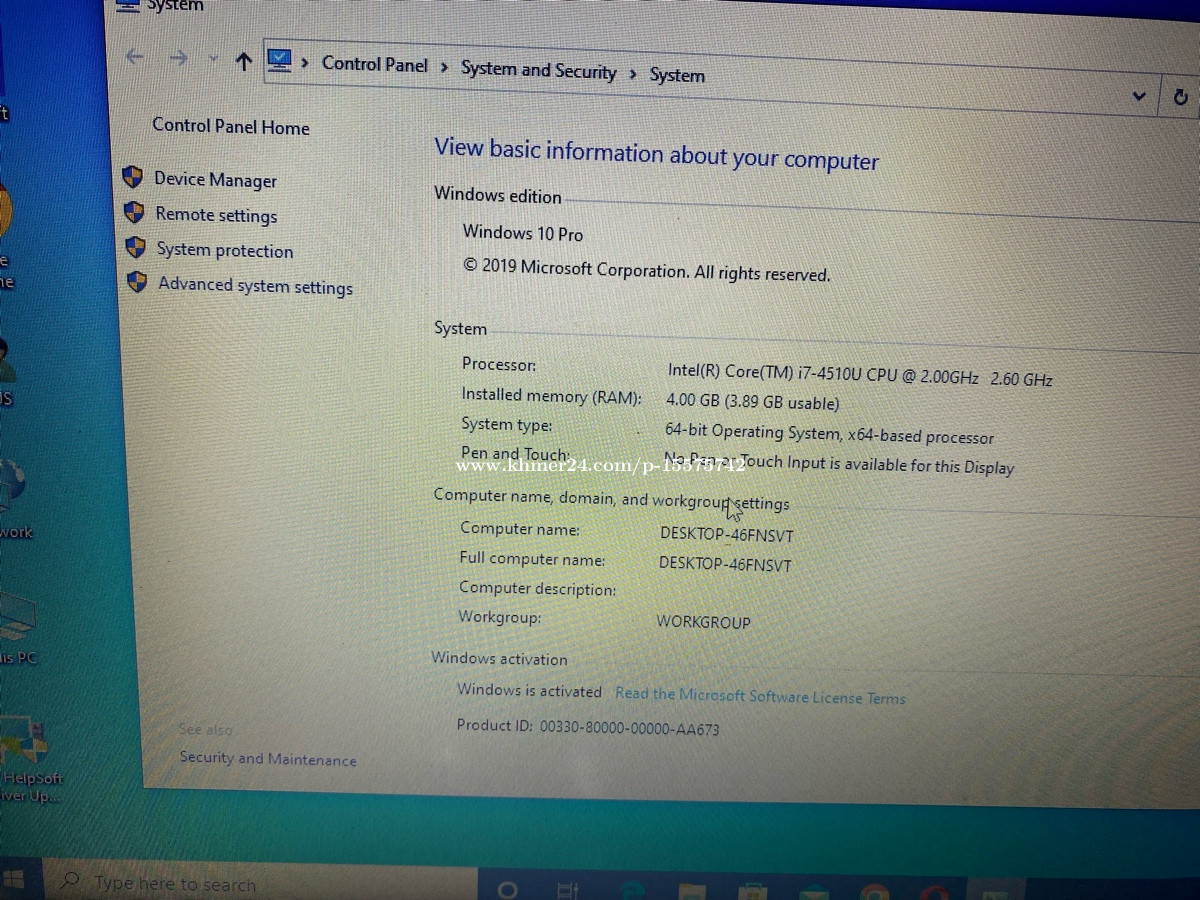
Task: Expand the chevron after Control Panel breadcrumb
Action: click(x=444, y=67)
